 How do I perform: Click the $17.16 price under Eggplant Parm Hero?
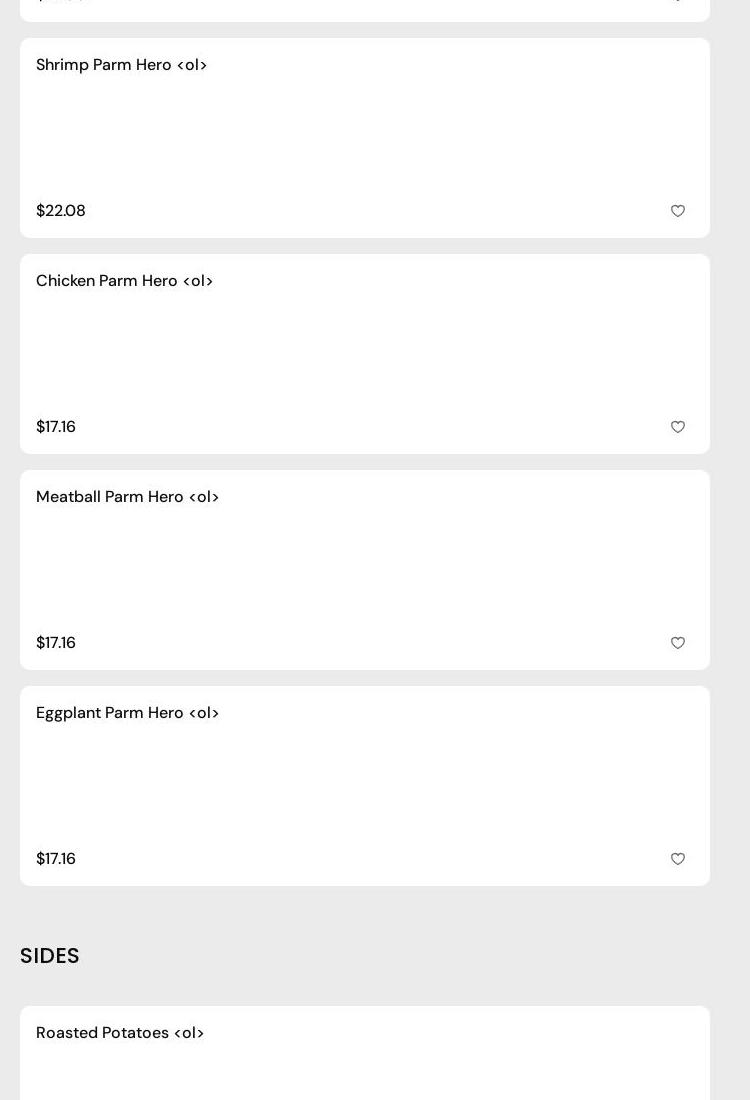(x=56, y=859)
